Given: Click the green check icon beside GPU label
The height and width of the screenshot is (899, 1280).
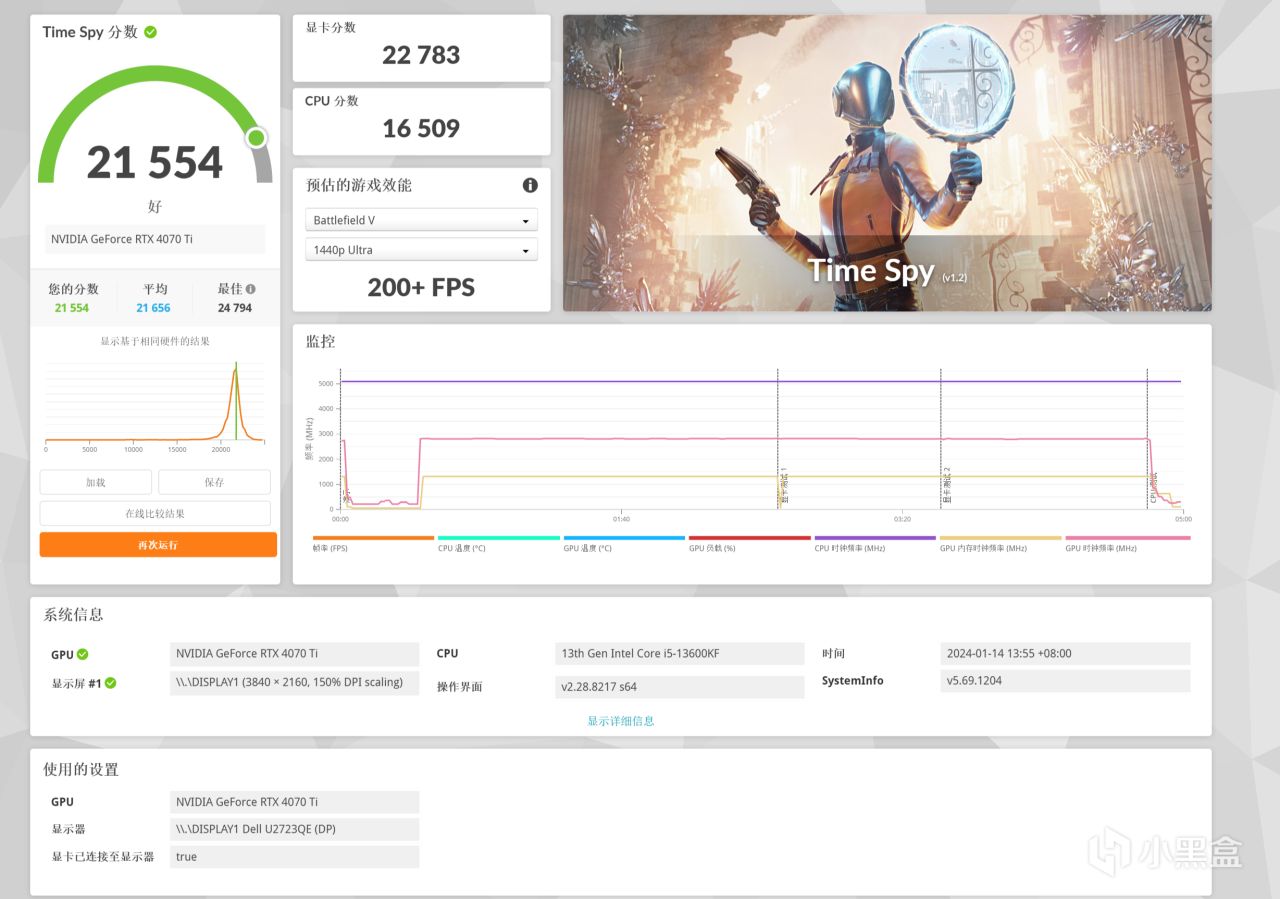Looking at the screenshot, I should pyautogui.click(x=83, y=654).
